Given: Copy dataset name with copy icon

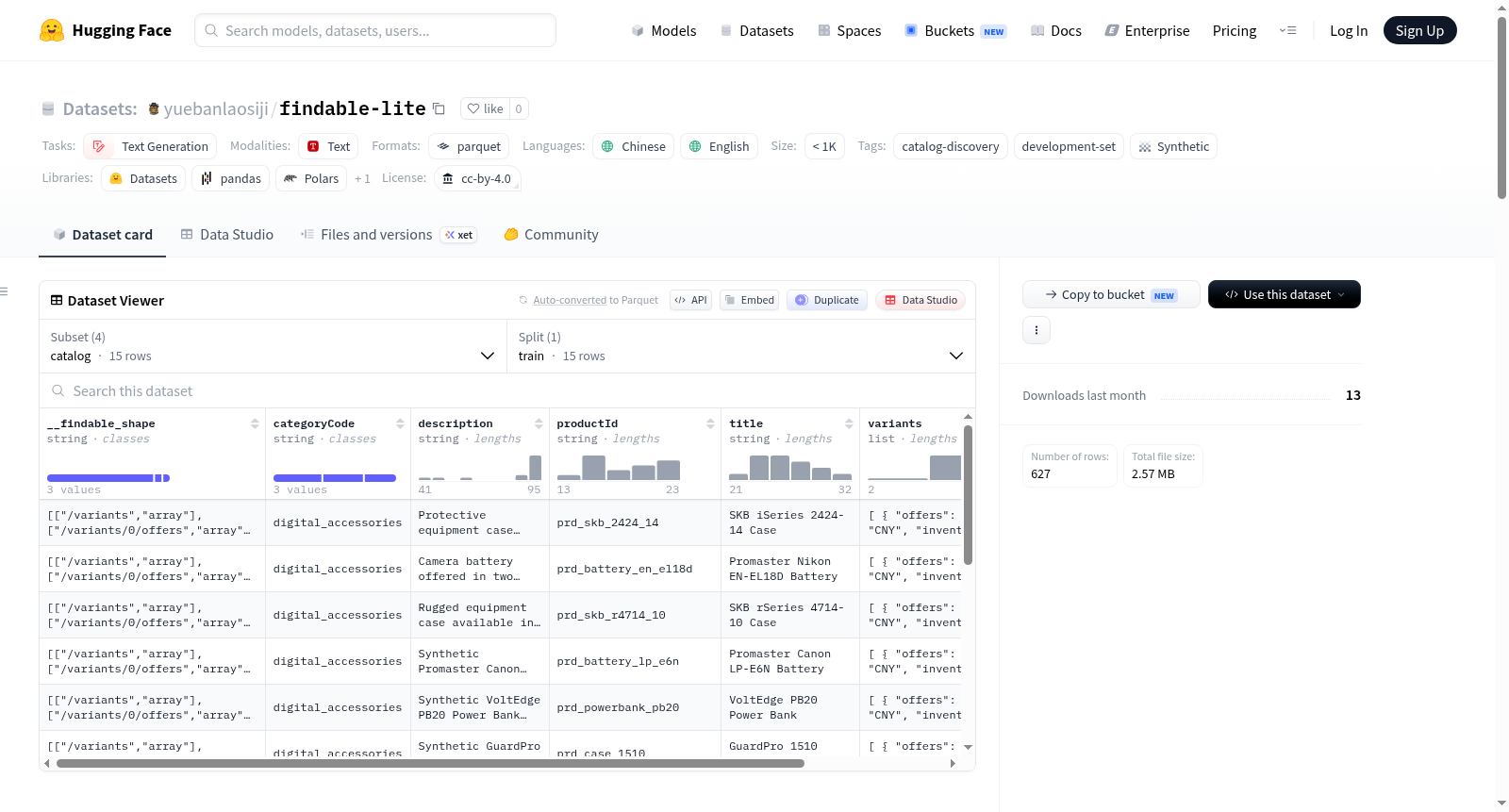Looking at the screenshot, I should click(439, 108).
